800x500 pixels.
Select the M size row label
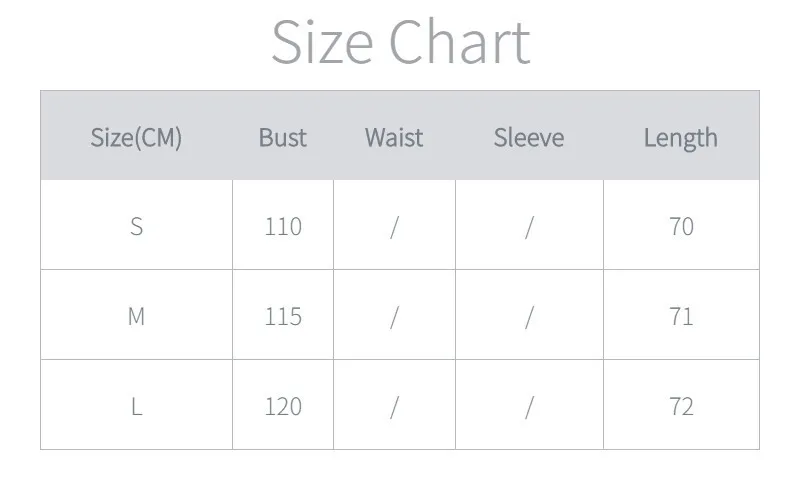136,316
